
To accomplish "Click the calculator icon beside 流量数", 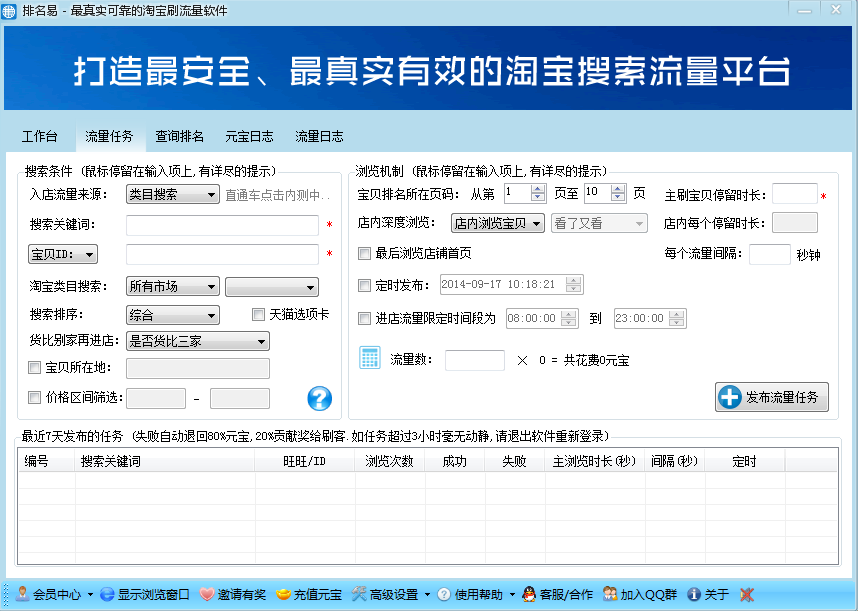I will [370, 358].
